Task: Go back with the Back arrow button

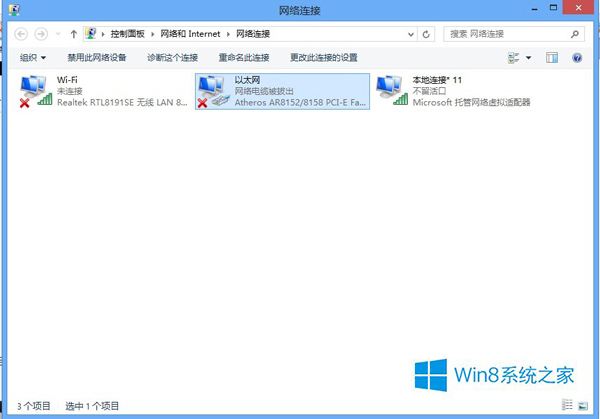Action: pyautogui.click(x=21, y=34)
